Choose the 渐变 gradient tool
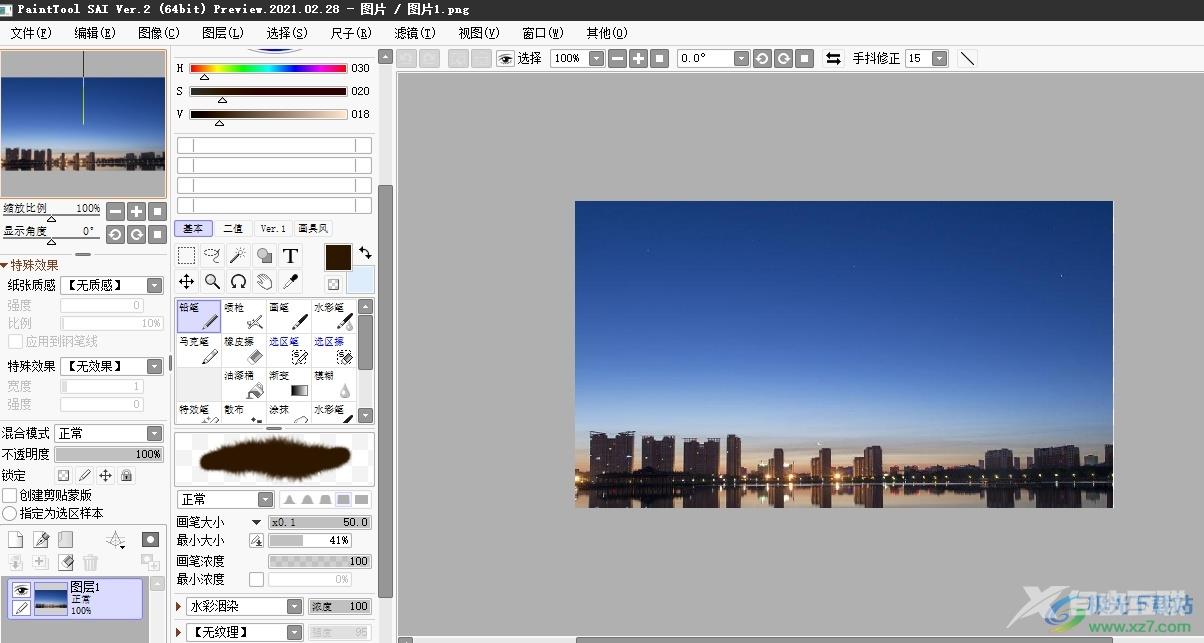The width and height of the screenshot is (1204, 643). click(x=289, y=384)
